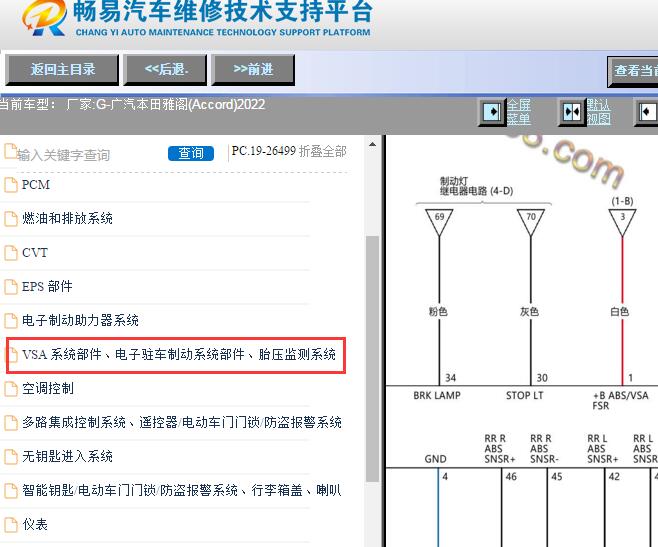Click connector 69 triangle in wiring diagram
658x547 pixels.
pos(439,222)
